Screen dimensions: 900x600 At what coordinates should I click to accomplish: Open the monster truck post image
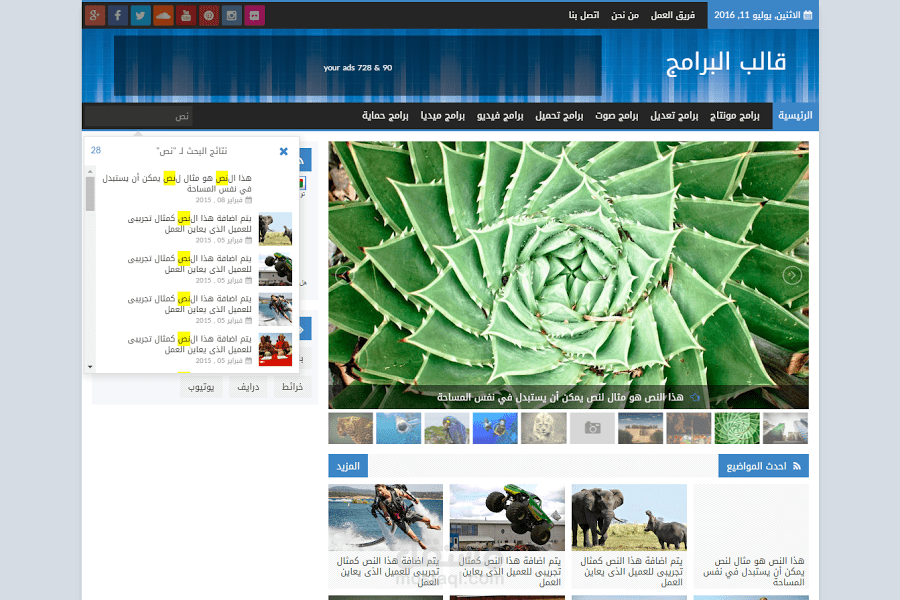click(x=507, y=517)
